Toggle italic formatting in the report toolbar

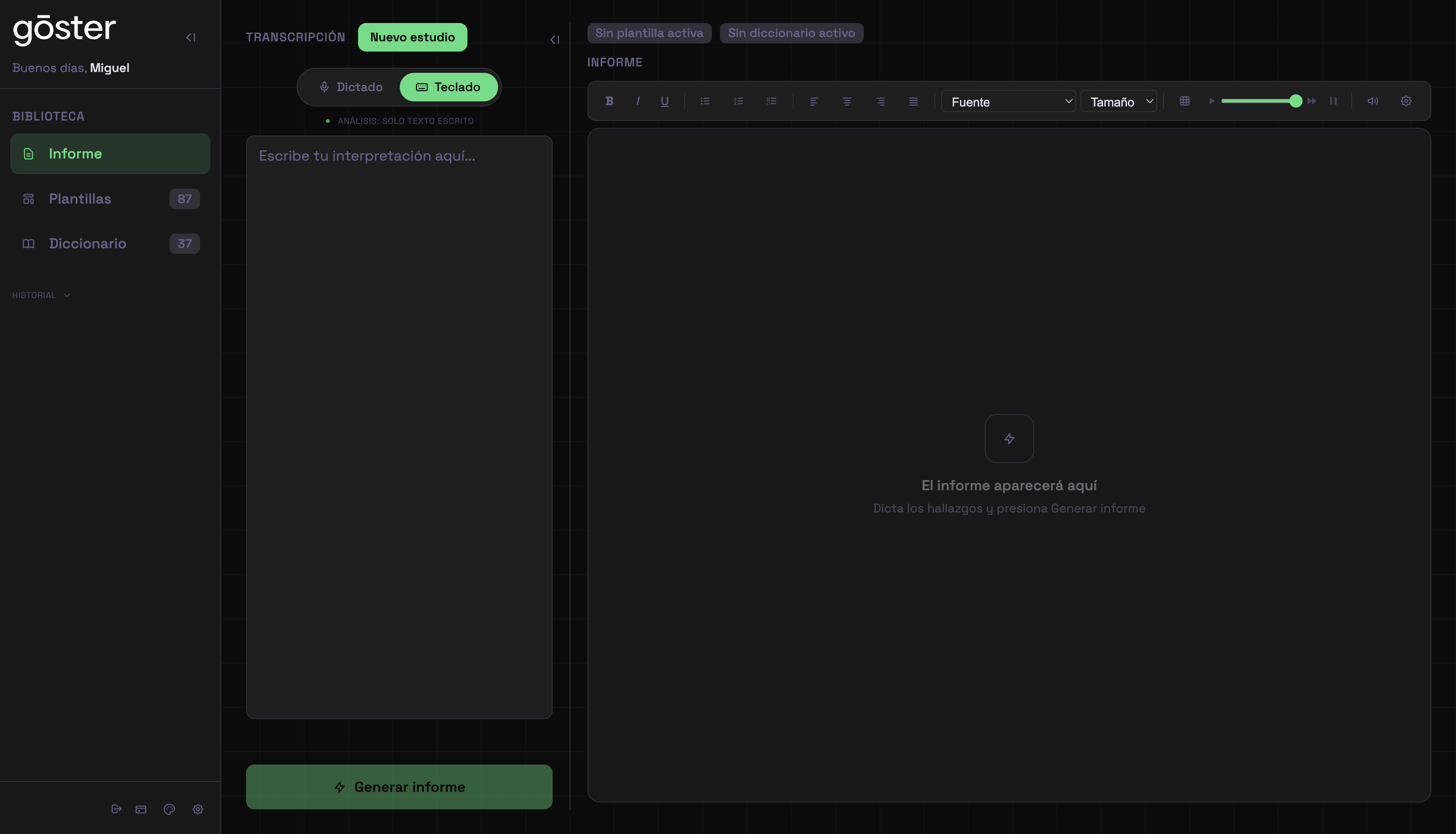click(638, 101)
